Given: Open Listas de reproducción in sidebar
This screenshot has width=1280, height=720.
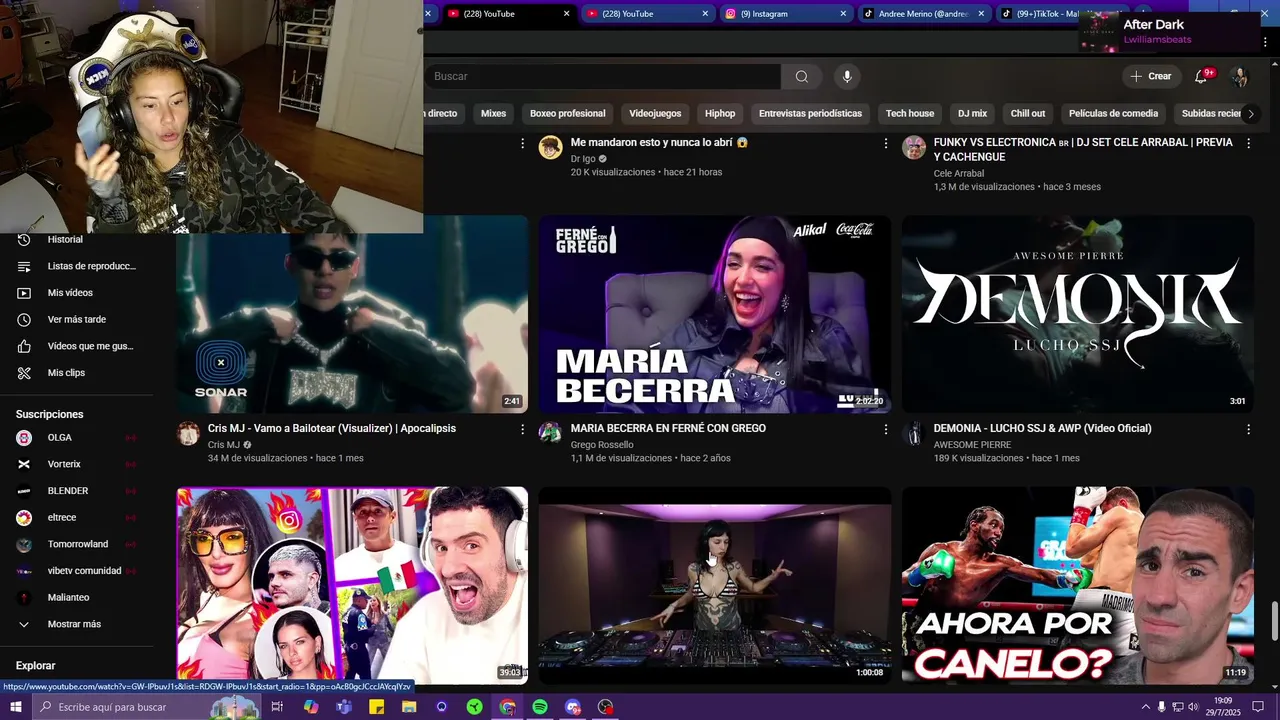Looking at the screenshot, I should tap(77, 266).
